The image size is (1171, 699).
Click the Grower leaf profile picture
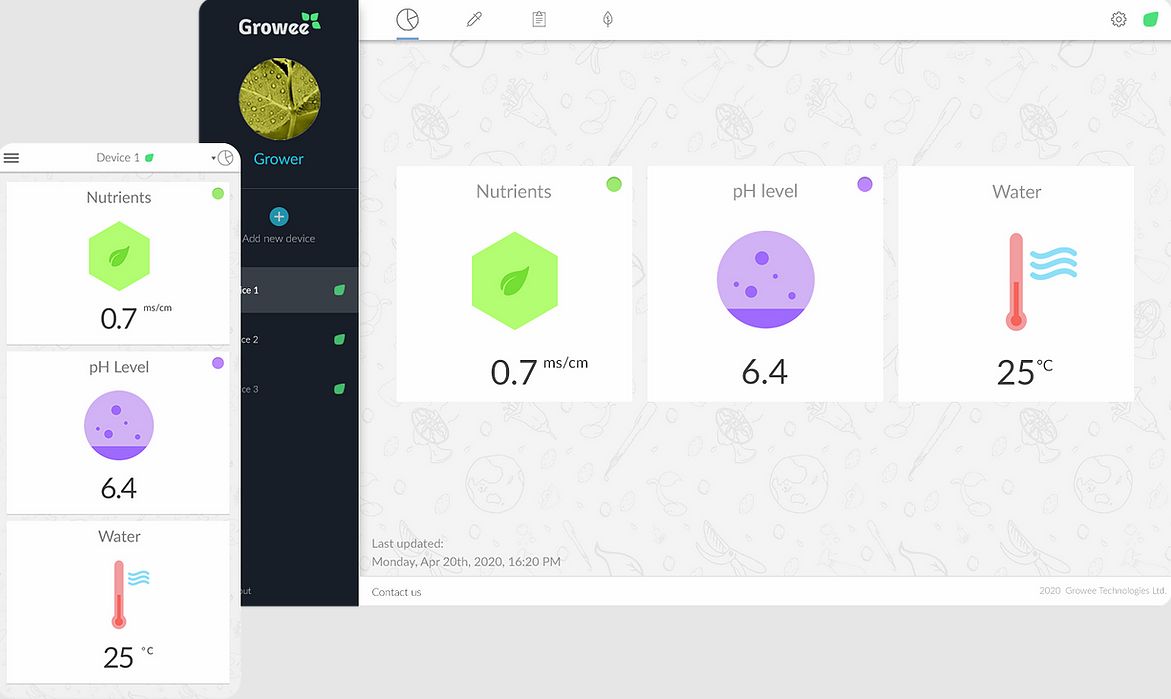[x=280, y=98]
